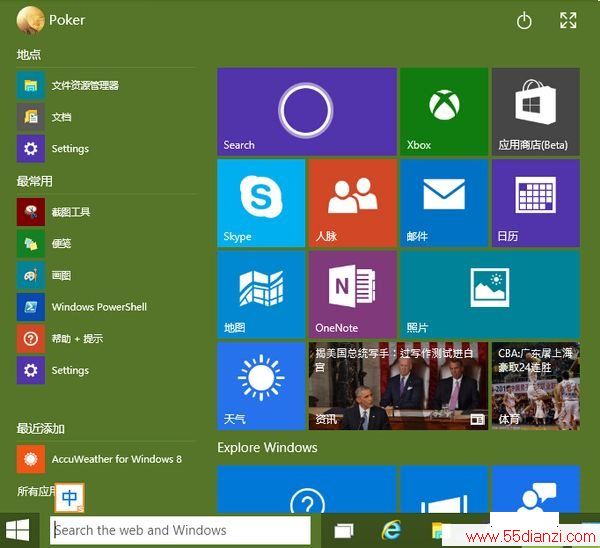The image size is (600, 548).
Task: Launch 画图 Paint app
Action: pos(106,275)
